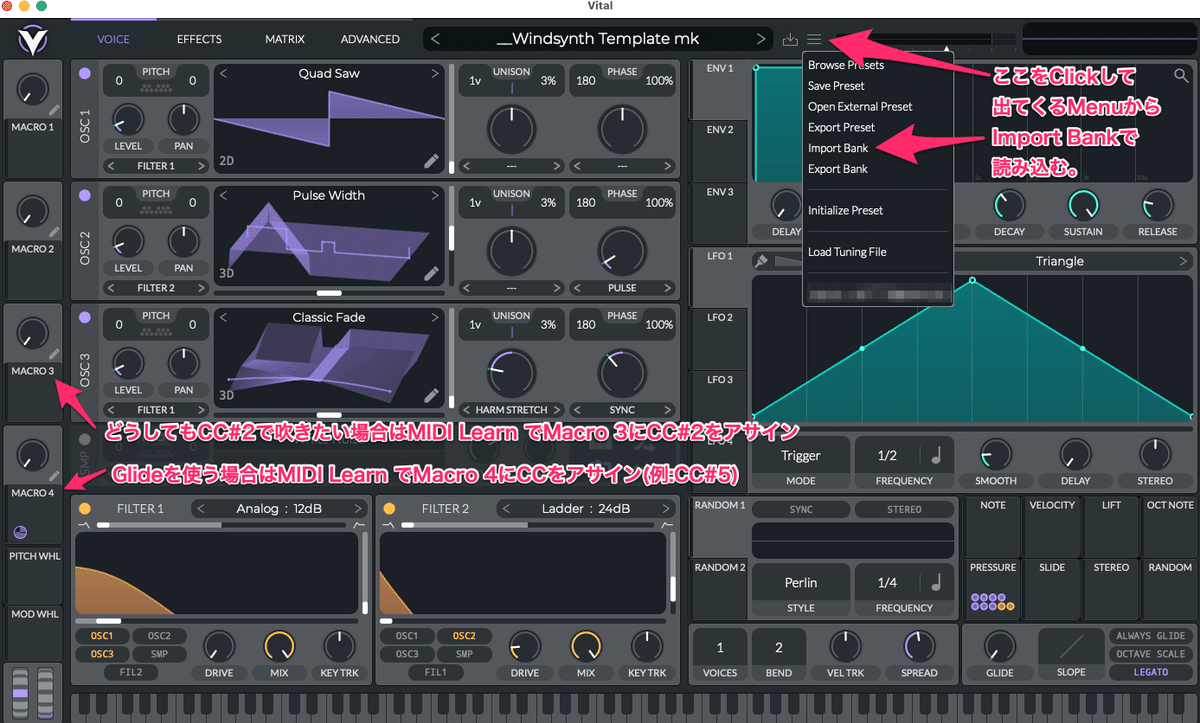Click the Vital logo icon

coord(32,41)
